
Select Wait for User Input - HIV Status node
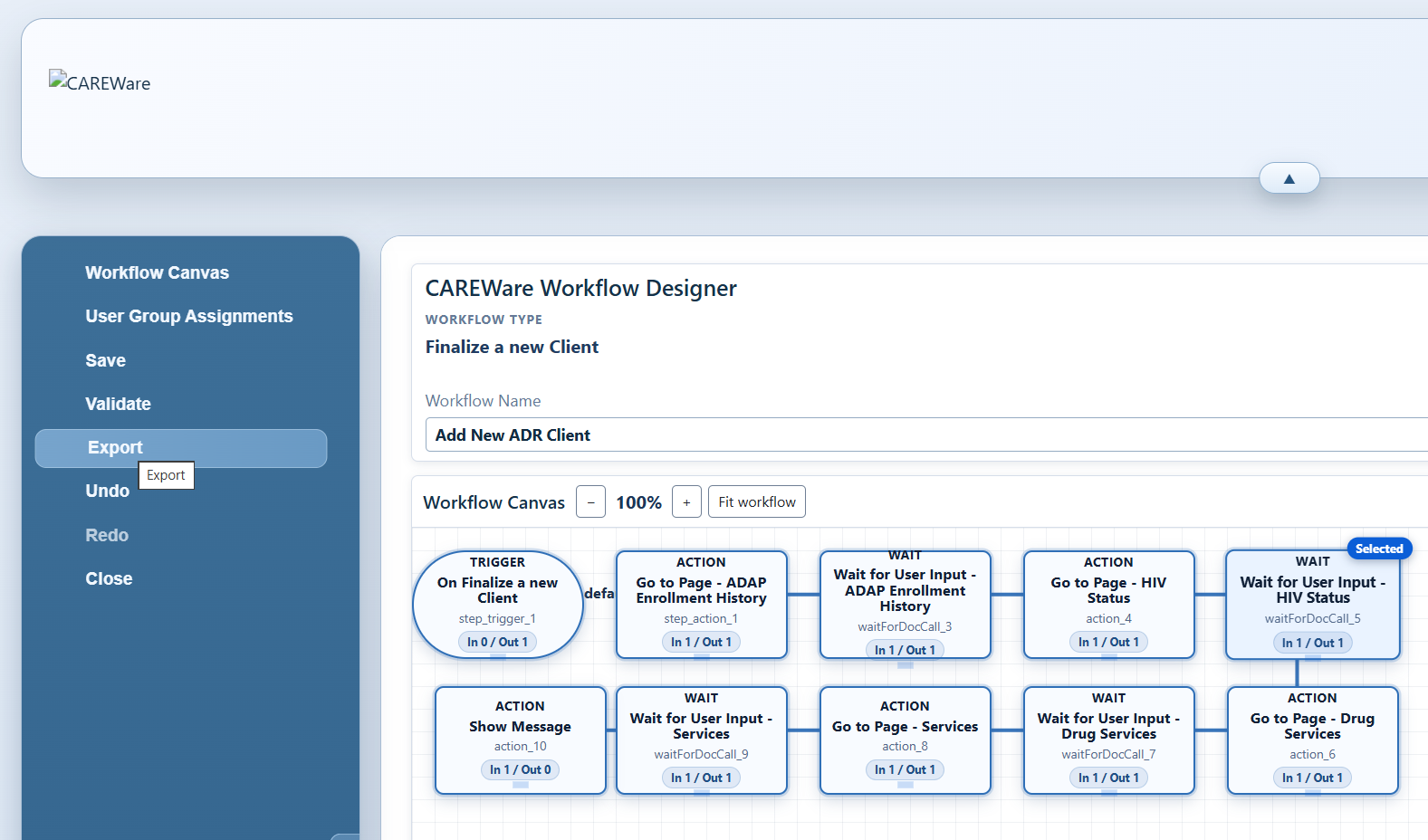1313,604
